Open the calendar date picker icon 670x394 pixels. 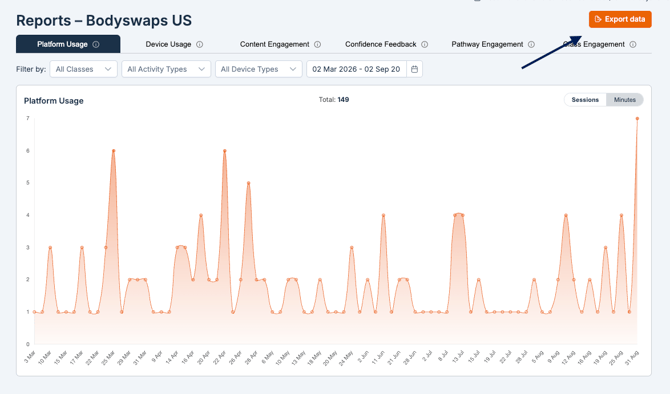[414, 69]
